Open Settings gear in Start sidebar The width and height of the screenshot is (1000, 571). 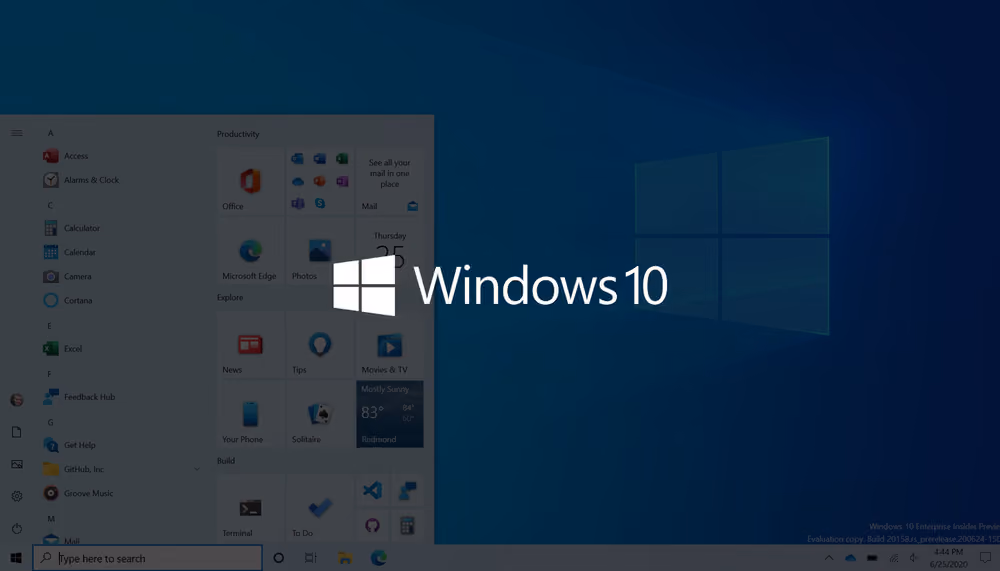17,496
